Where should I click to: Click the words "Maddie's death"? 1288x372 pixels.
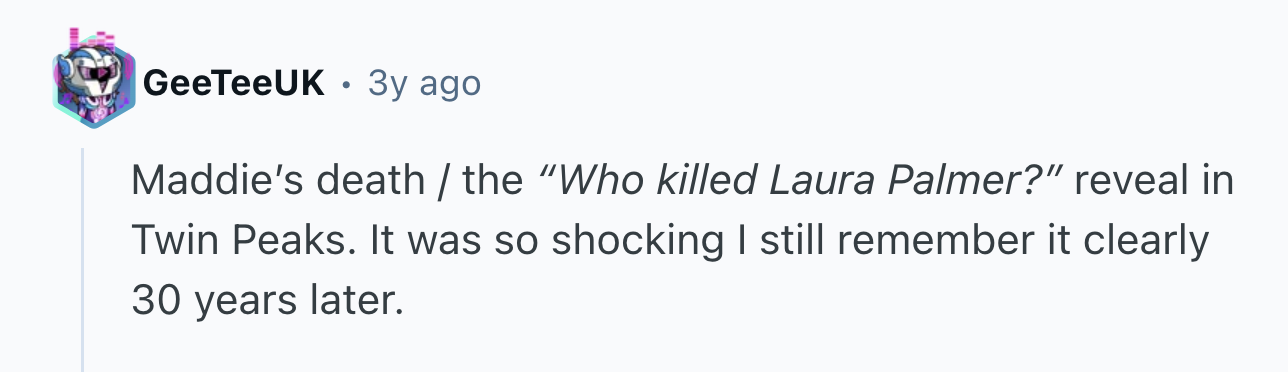[x=278, y=181]
